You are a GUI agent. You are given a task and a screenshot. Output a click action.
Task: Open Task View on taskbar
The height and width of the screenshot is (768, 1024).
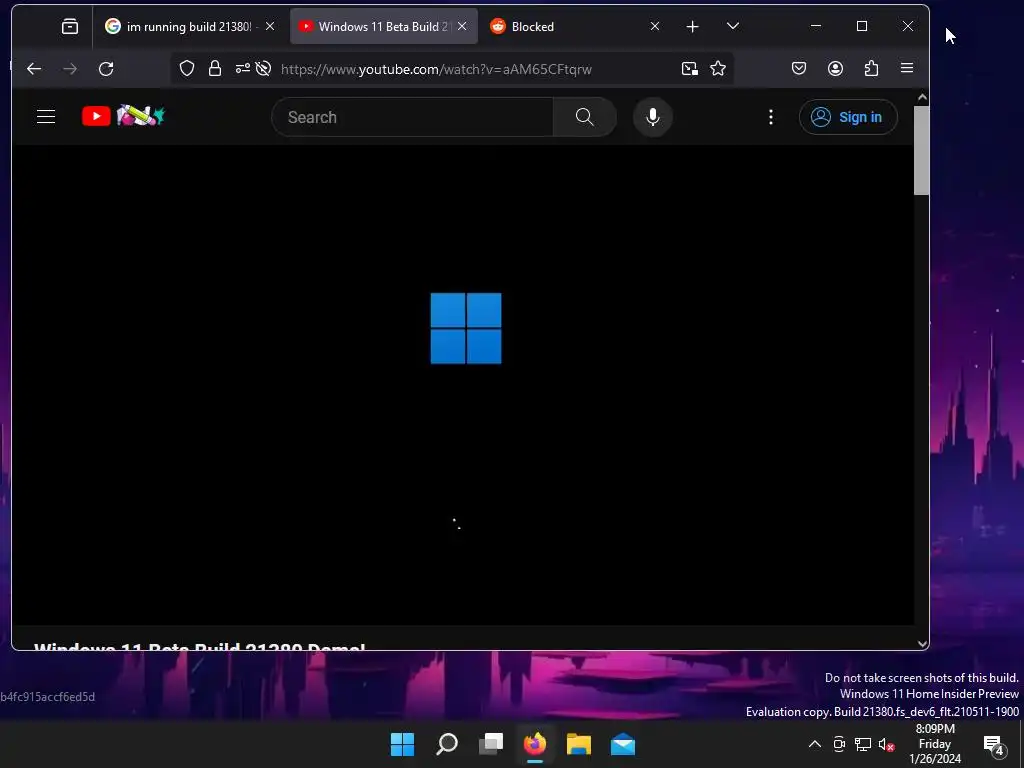[491, 744]
